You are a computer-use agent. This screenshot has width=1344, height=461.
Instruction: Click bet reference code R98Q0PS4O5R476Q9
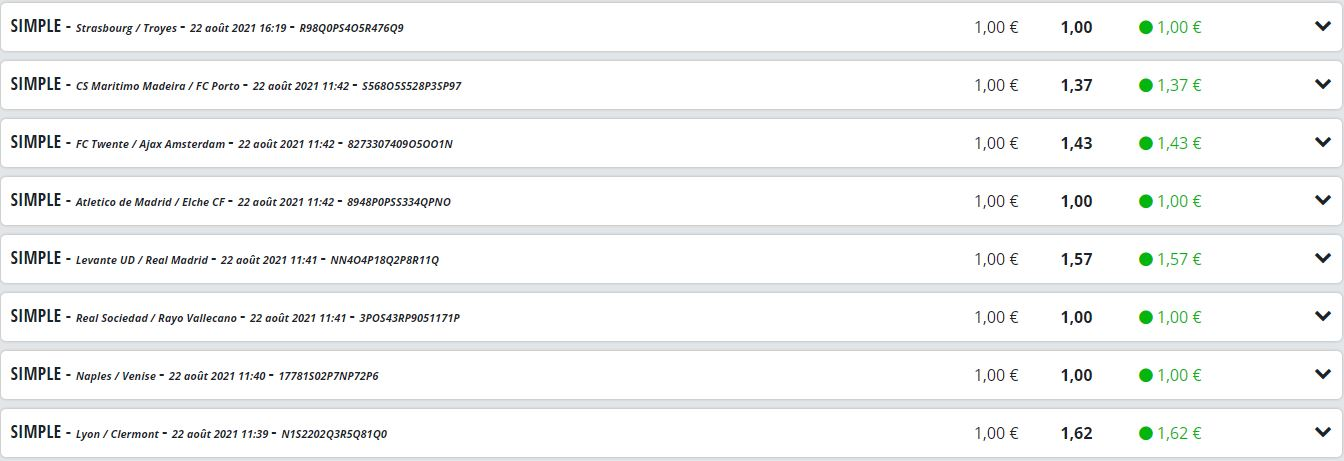click(351, 28)
